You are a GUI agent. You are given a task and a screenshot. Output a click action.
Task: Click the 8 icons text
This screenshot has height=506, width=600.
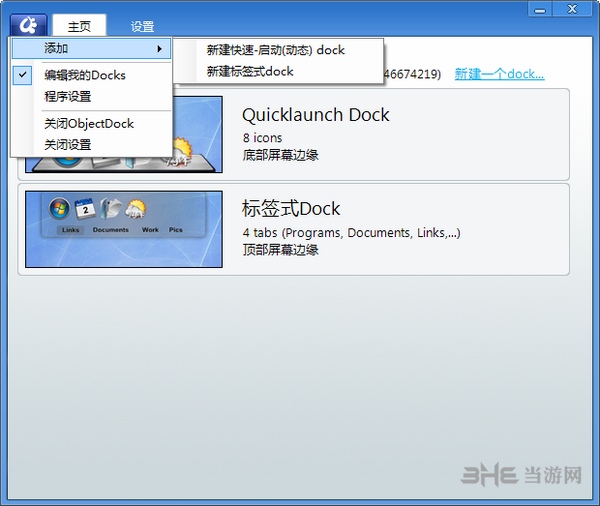(262, 137)
